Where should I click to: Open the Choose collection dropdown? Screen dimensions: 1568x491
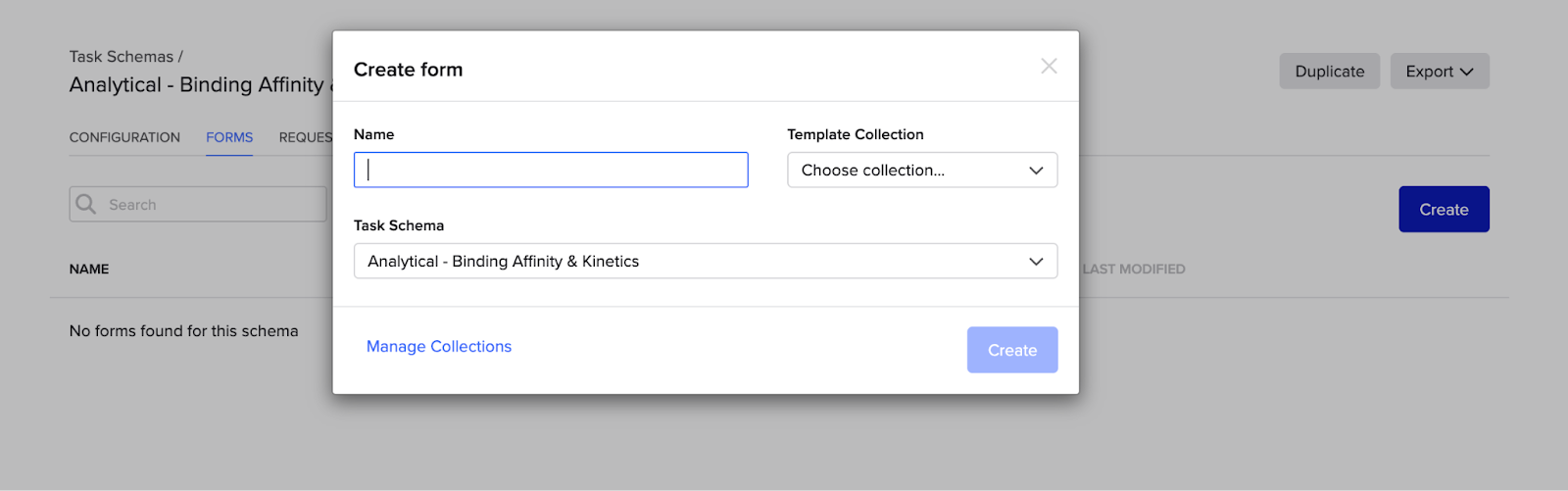(x=921, y=171)
